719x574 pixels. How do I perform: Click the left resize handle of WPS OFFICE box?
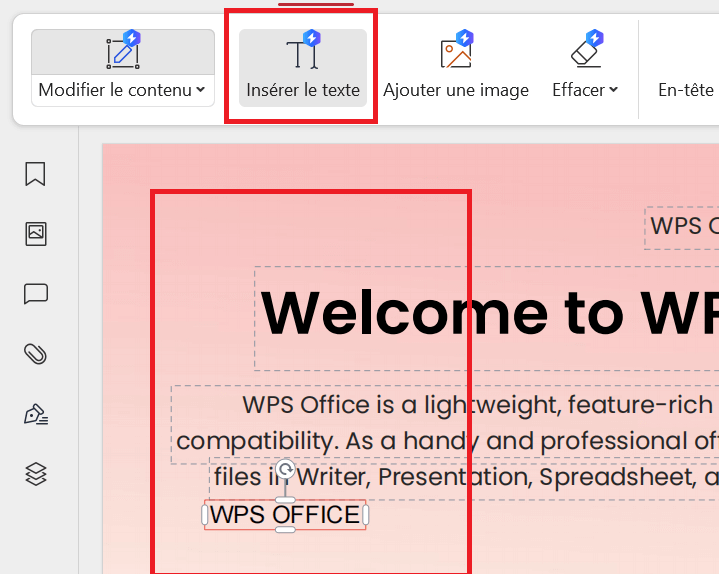[205, 514]
